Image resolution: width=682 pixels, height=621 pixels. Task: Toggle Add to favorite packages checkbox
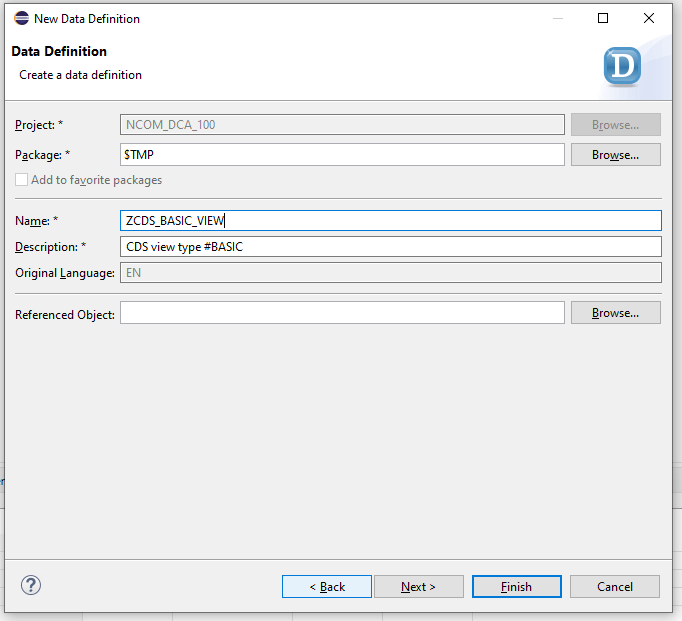pos(22,180)
